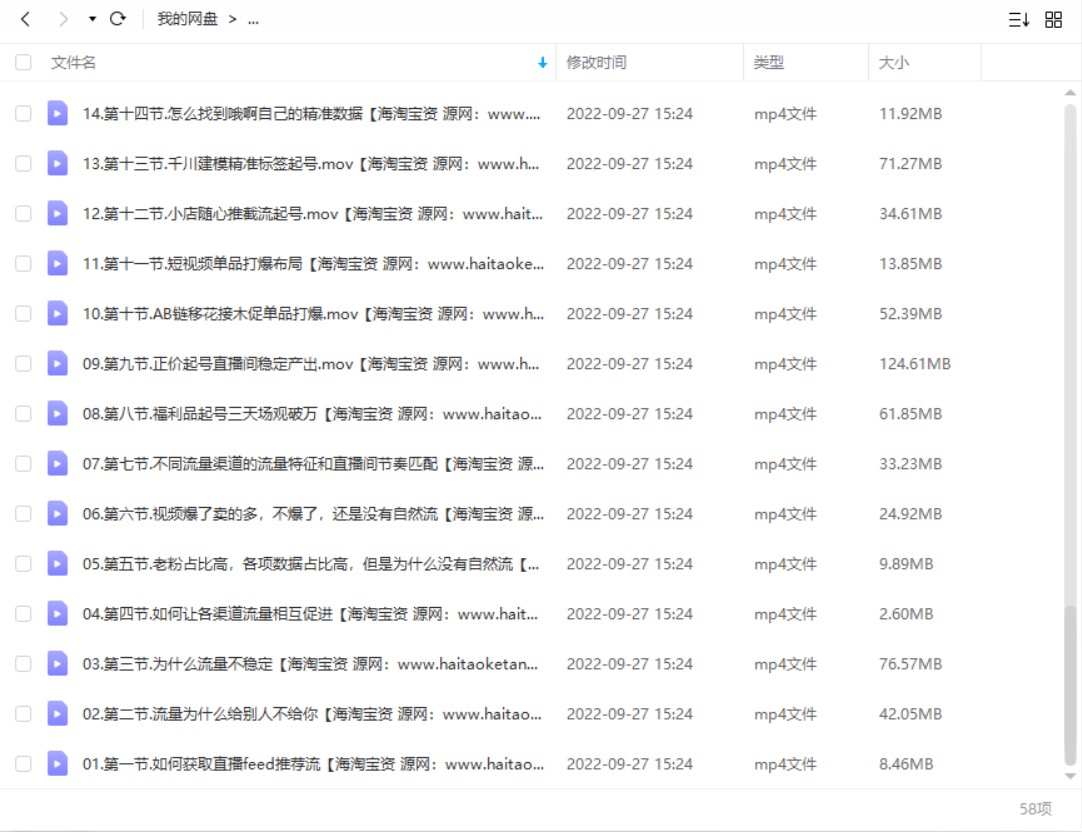Viewport: 1082px width, 832px height.
Task: Select file name 08.第八节.福利品起号
Action: 313,414
